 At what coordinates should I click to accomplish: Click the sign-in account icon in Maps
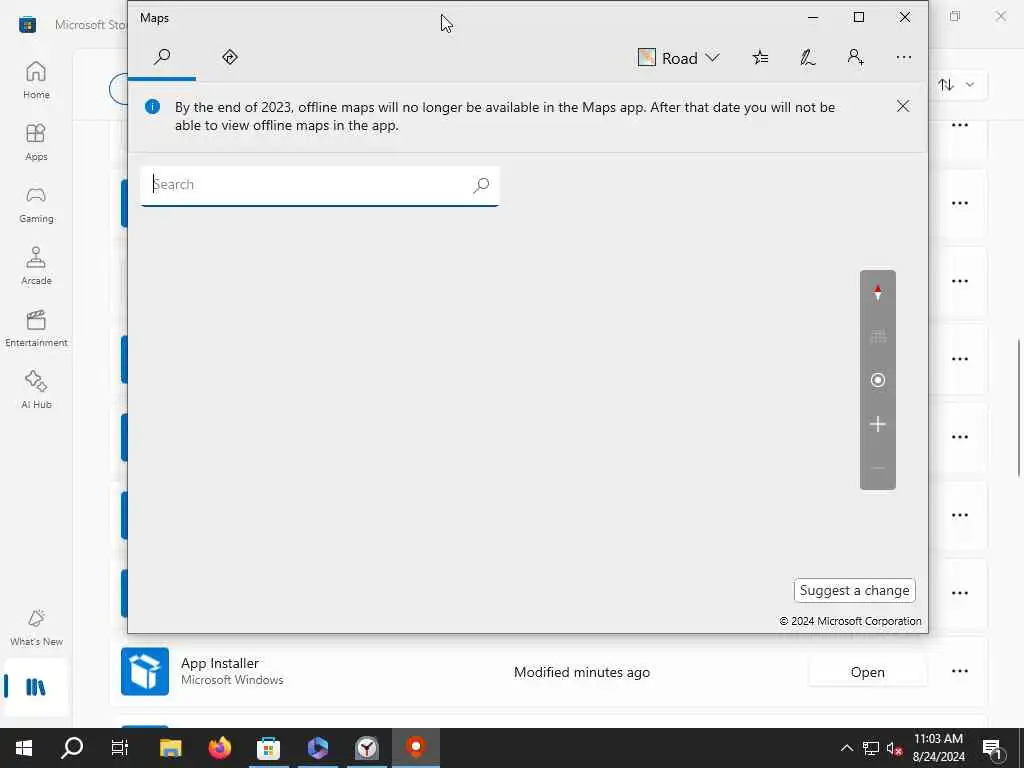pos(856,58)
